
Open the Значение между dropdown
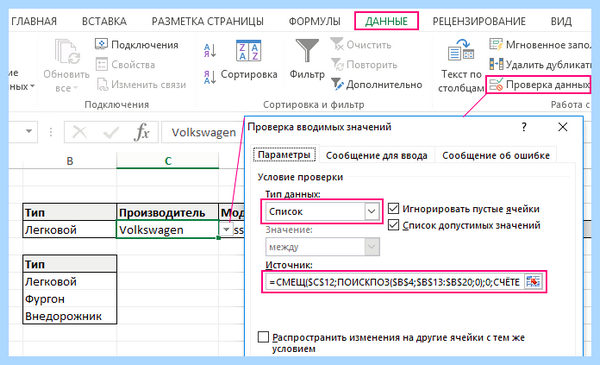click(372, 247)
